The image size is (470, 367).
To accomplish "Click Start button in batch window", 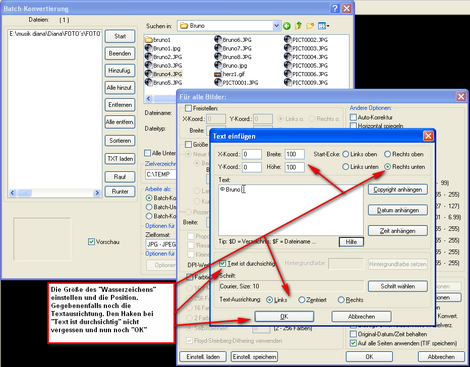I will point(120,36).
